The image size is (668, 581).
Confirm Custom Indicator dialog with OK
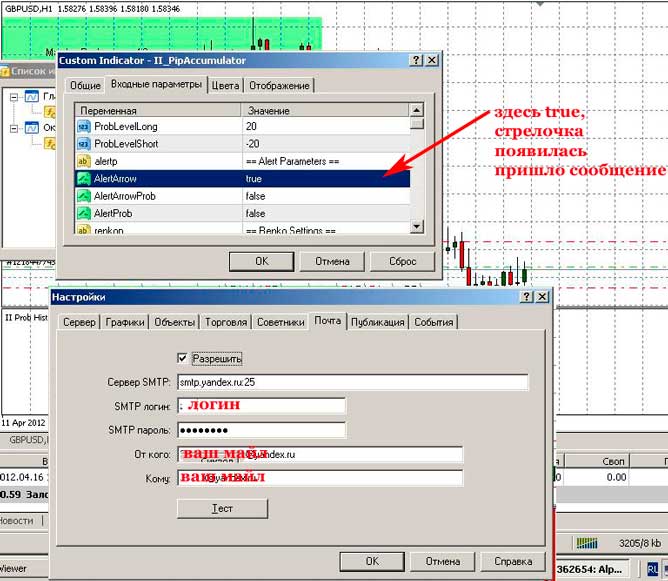(x=262, y=261)
